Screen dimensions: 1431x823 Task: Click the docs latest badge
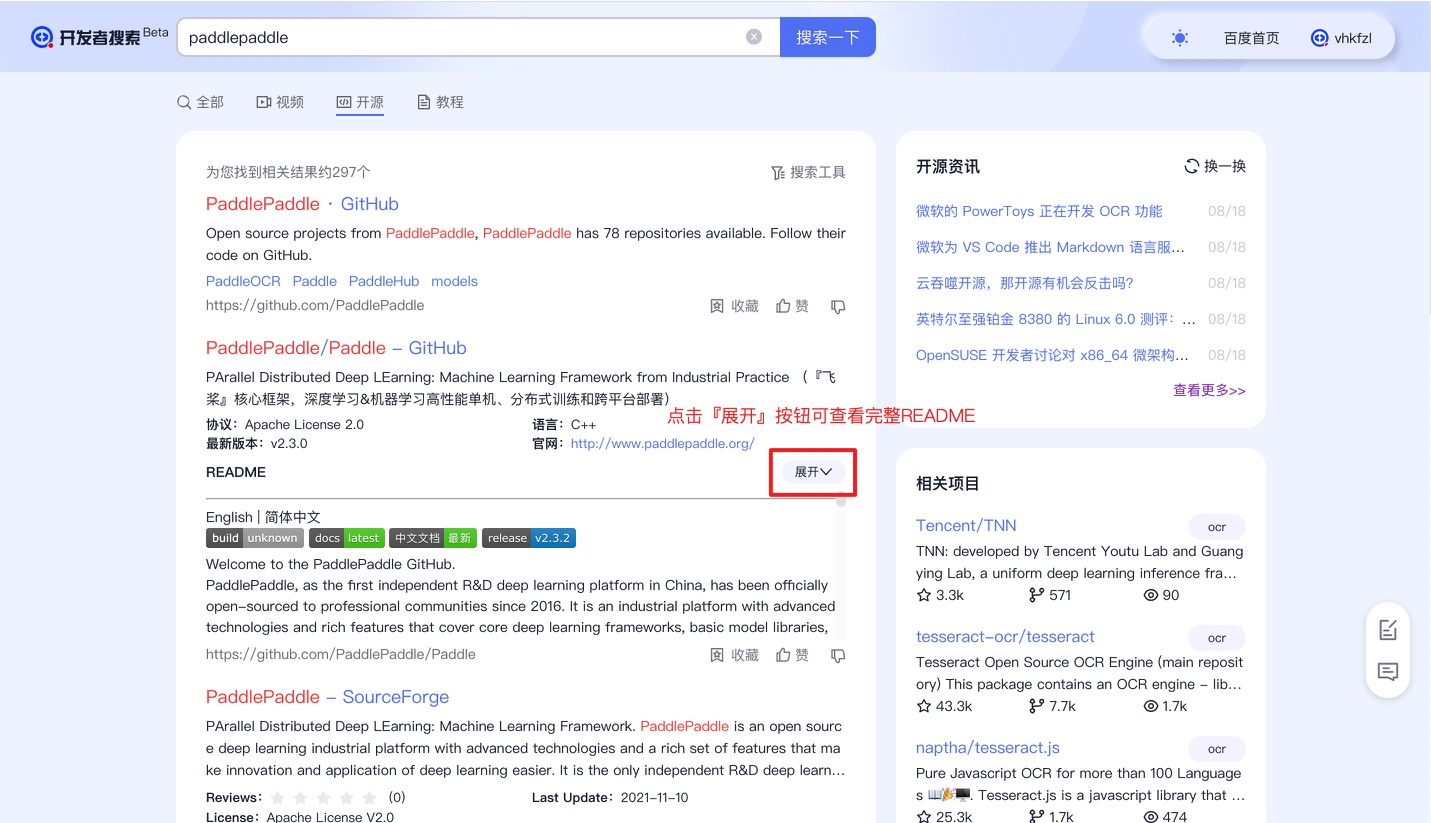click(x=347, y=538)
